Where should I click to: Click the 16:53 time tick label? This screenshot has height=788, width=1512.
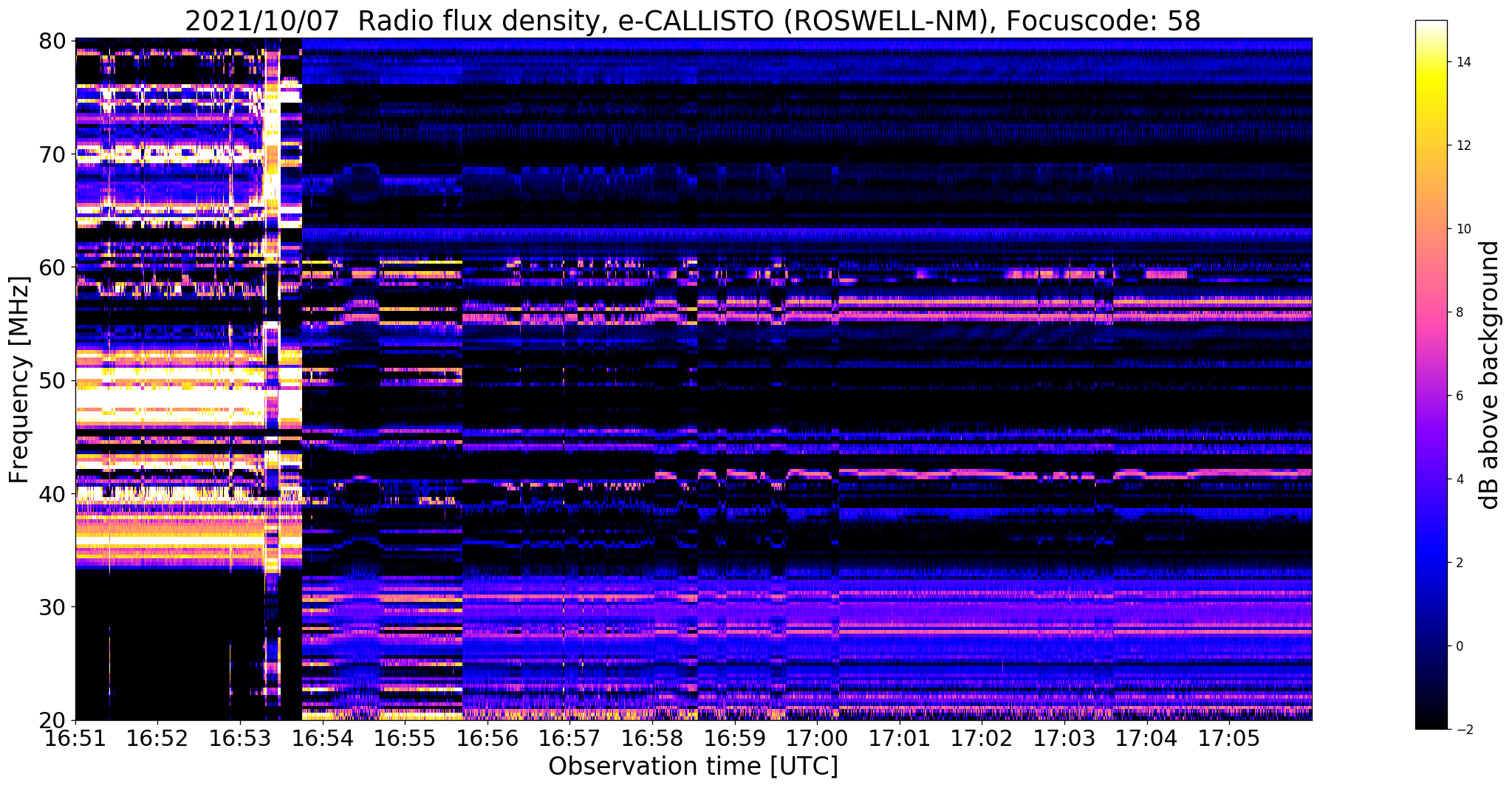(x=240, y=738)
